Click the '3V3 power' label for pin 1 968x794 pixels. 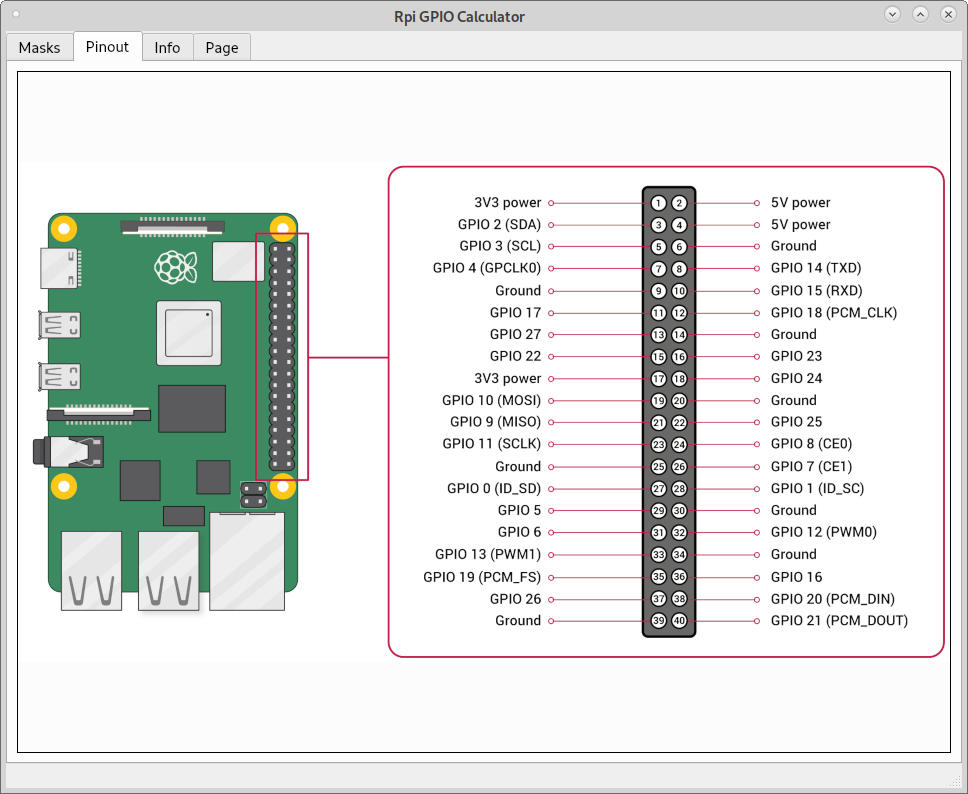(x=507, y=203)
